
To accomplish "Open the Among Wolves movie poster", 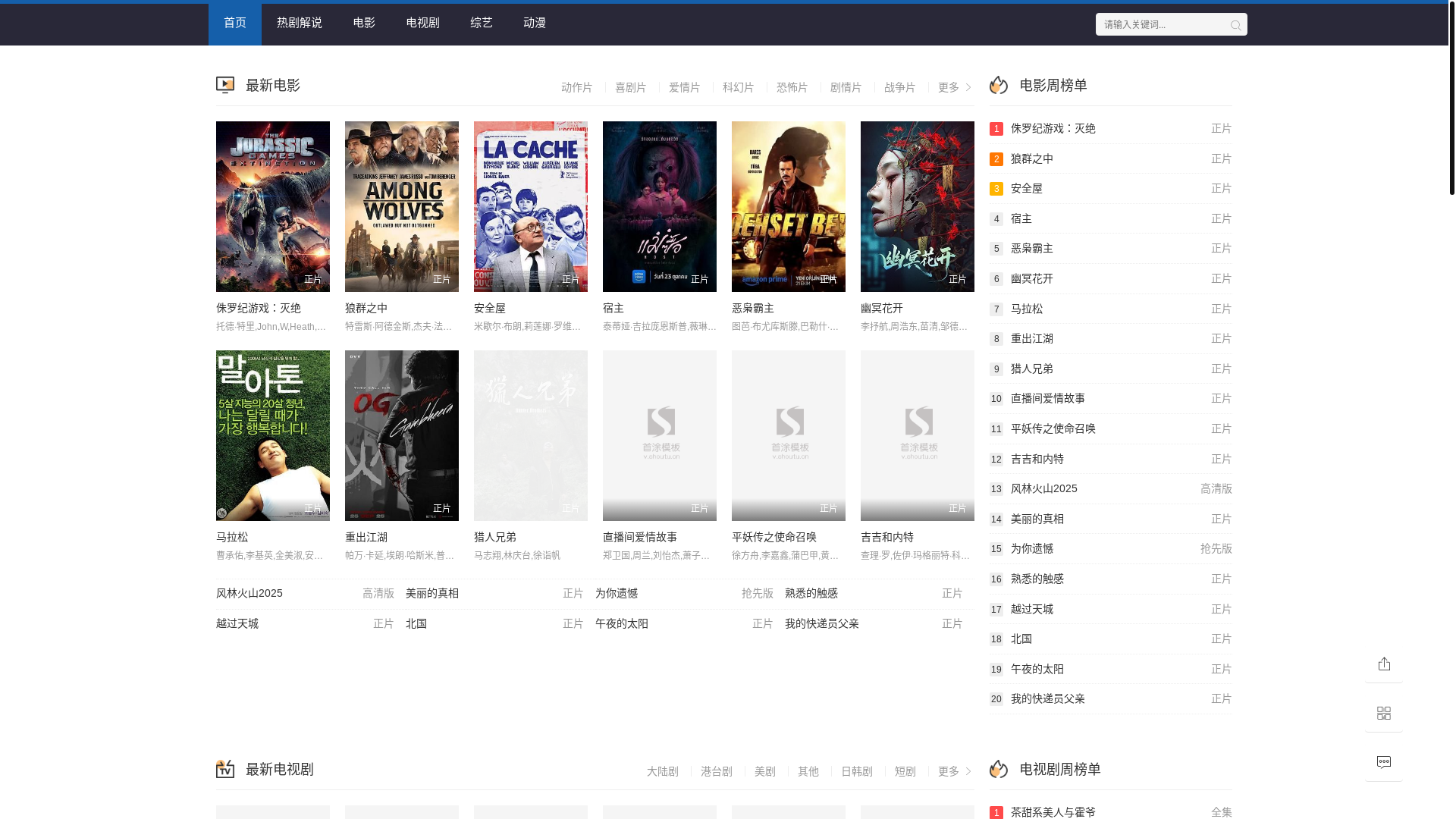I will point(402,206).
